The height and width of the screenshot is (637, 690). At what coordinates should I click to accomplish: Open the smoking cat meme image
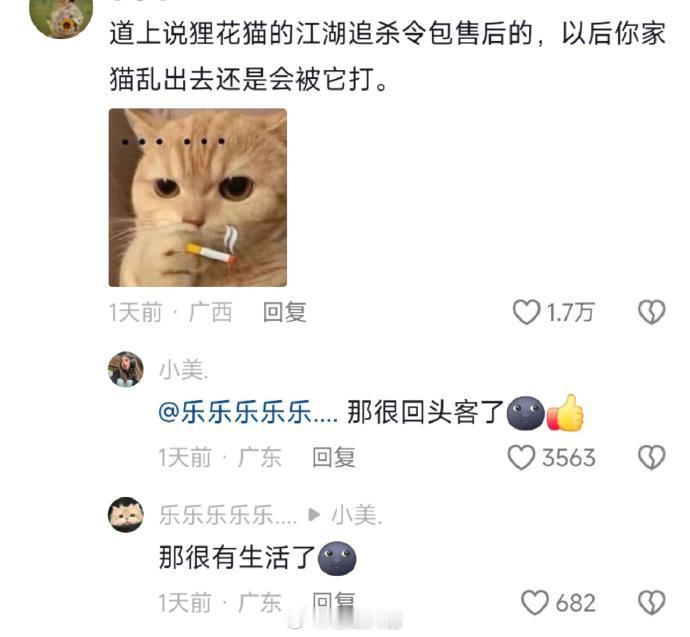198,198
